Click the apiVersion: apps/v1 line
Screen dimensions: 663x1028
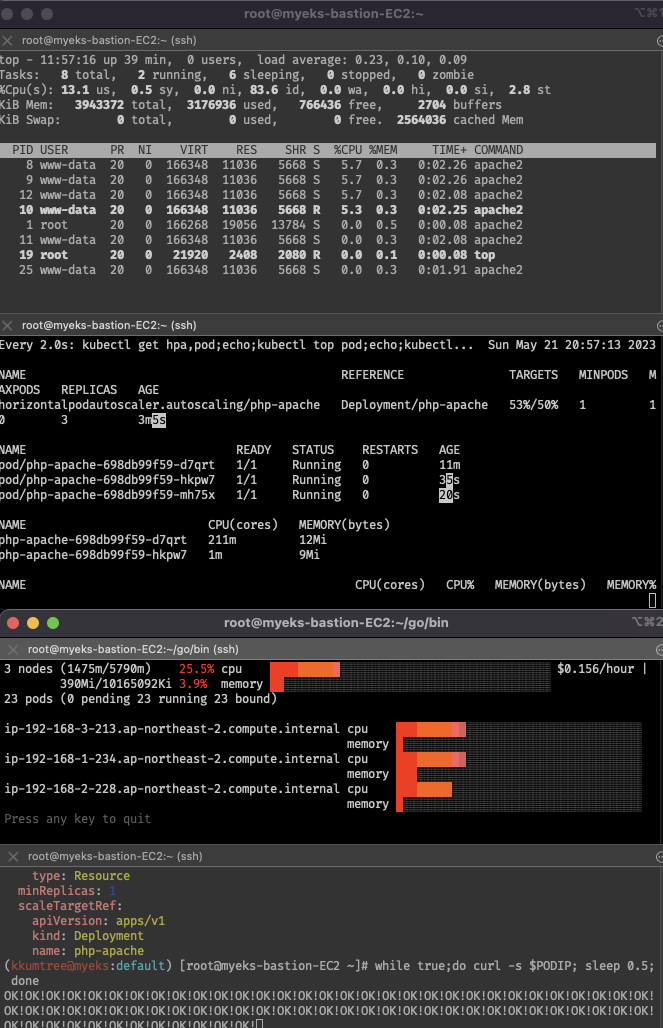[98, 921]
